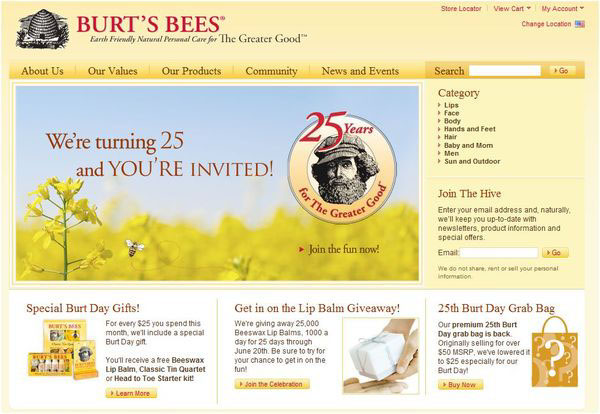The image size is (600, 414).
Task: Click the Category heading
Action: tap(458, 93)
